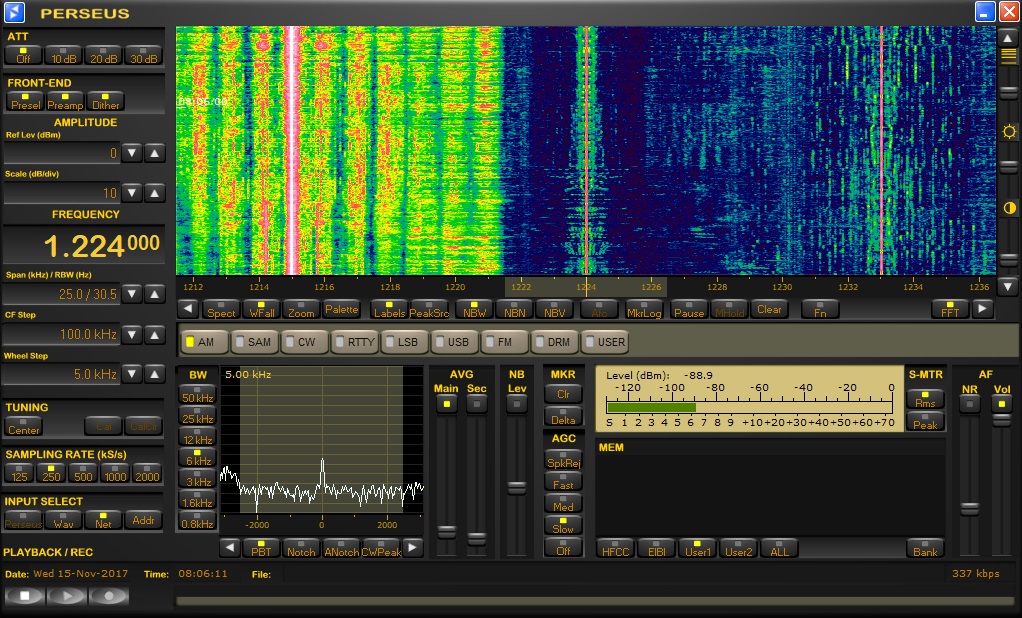Decrease the Ref Lev value with down arrow

click(x=132, y=153)
